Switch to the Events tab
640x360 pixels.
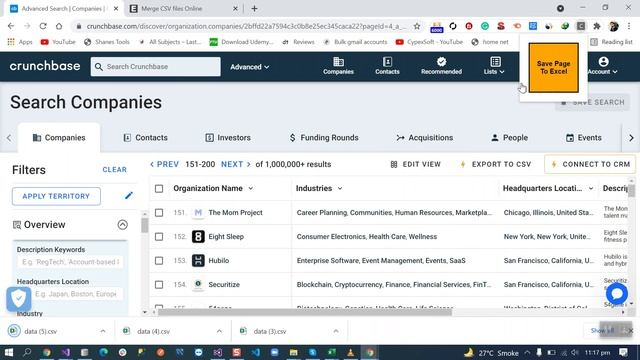(584, 138)
